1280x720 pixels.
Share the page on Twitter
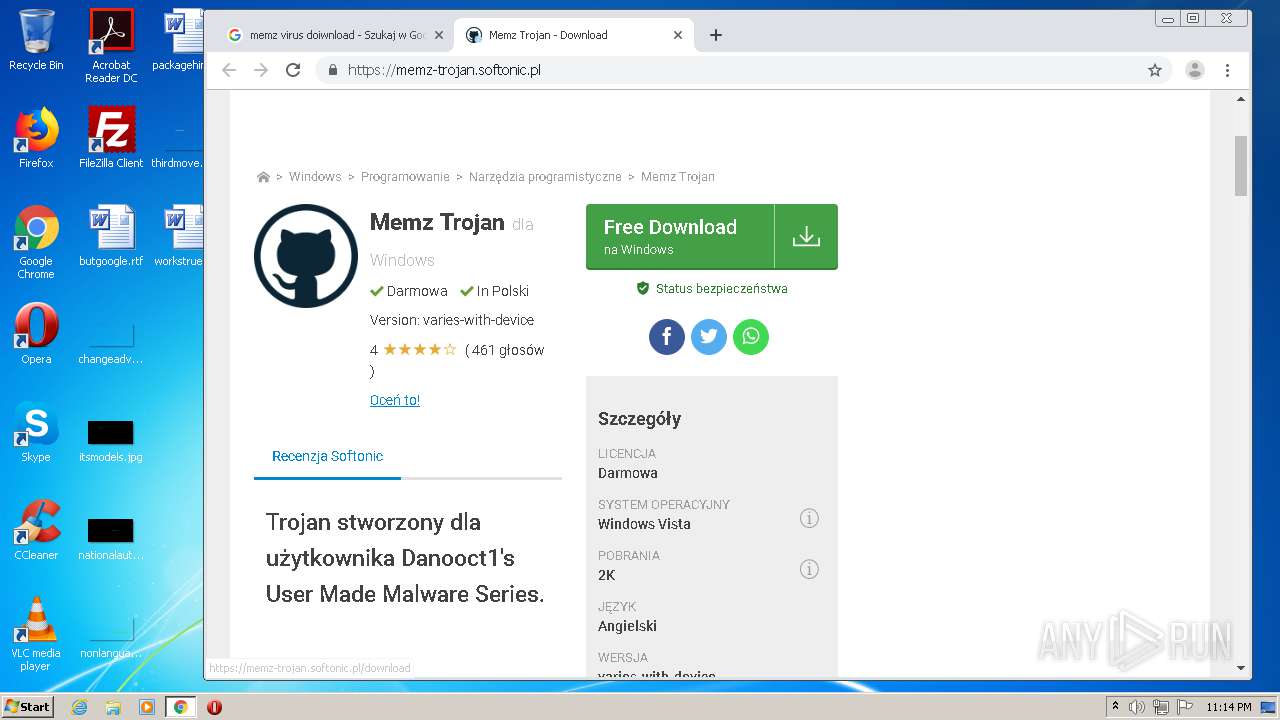coord(709,336)
